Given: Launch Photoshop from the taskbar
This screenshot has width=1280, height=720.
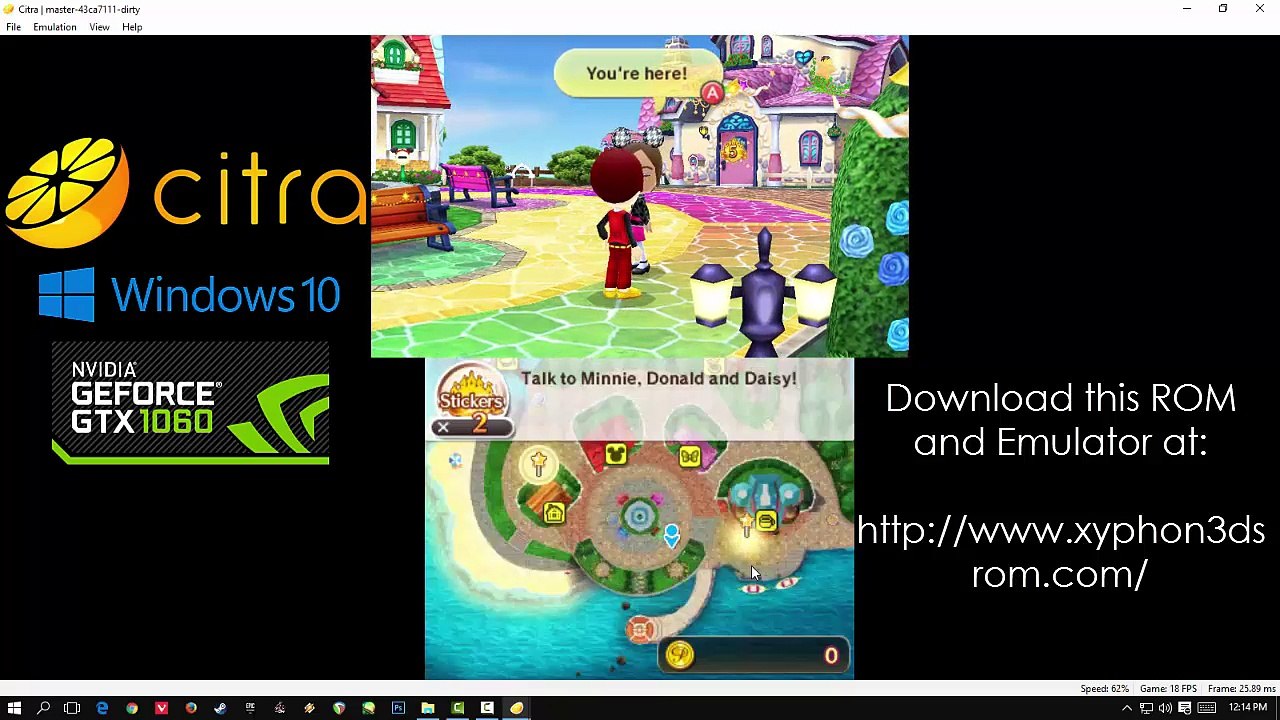Looking at the screenshot, I should tap(398, 708).
